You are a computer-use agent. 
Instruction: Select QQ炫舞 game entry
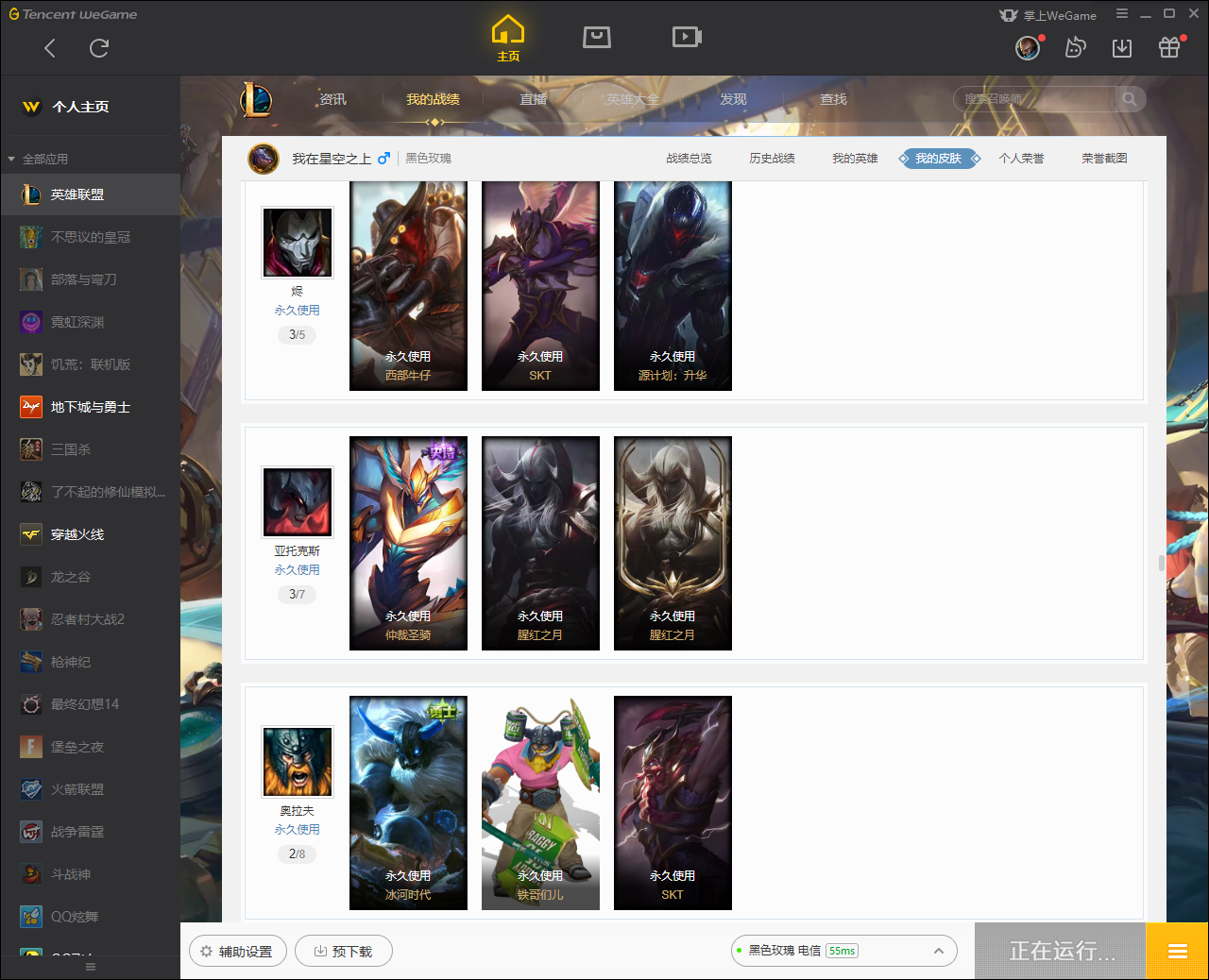90,917
